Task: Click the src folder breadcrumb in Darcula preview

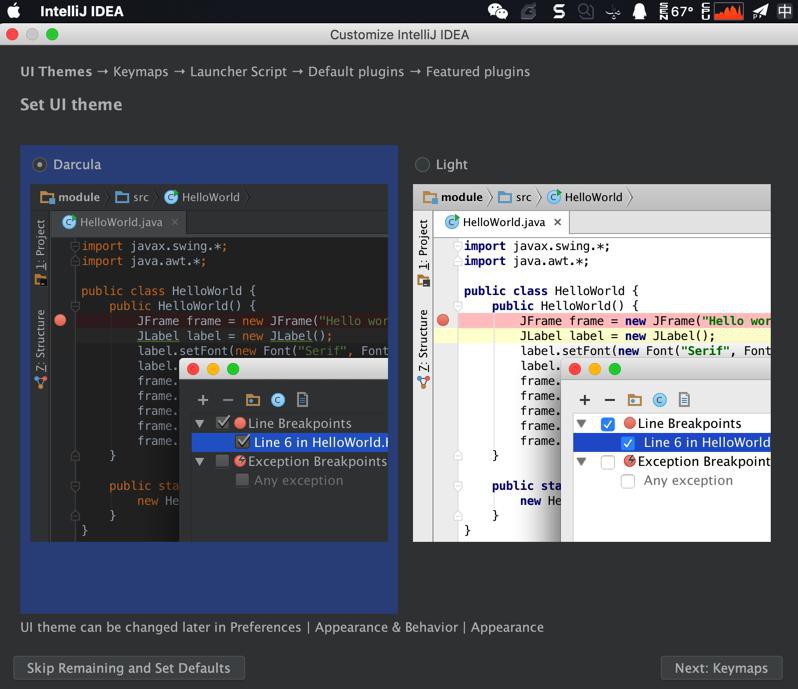Action: pyautogui.click(x=132, y=197)
